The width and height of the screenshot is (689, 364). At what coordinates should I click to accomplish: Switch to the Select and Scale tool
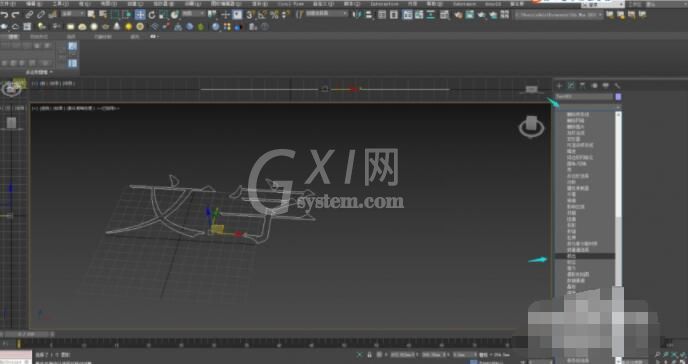tap(163, 15)
